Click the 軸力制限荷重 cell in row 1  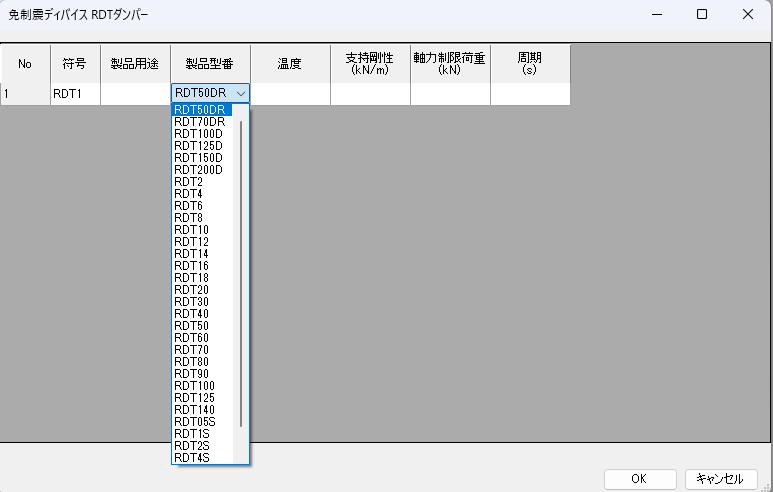pos(450,94)
